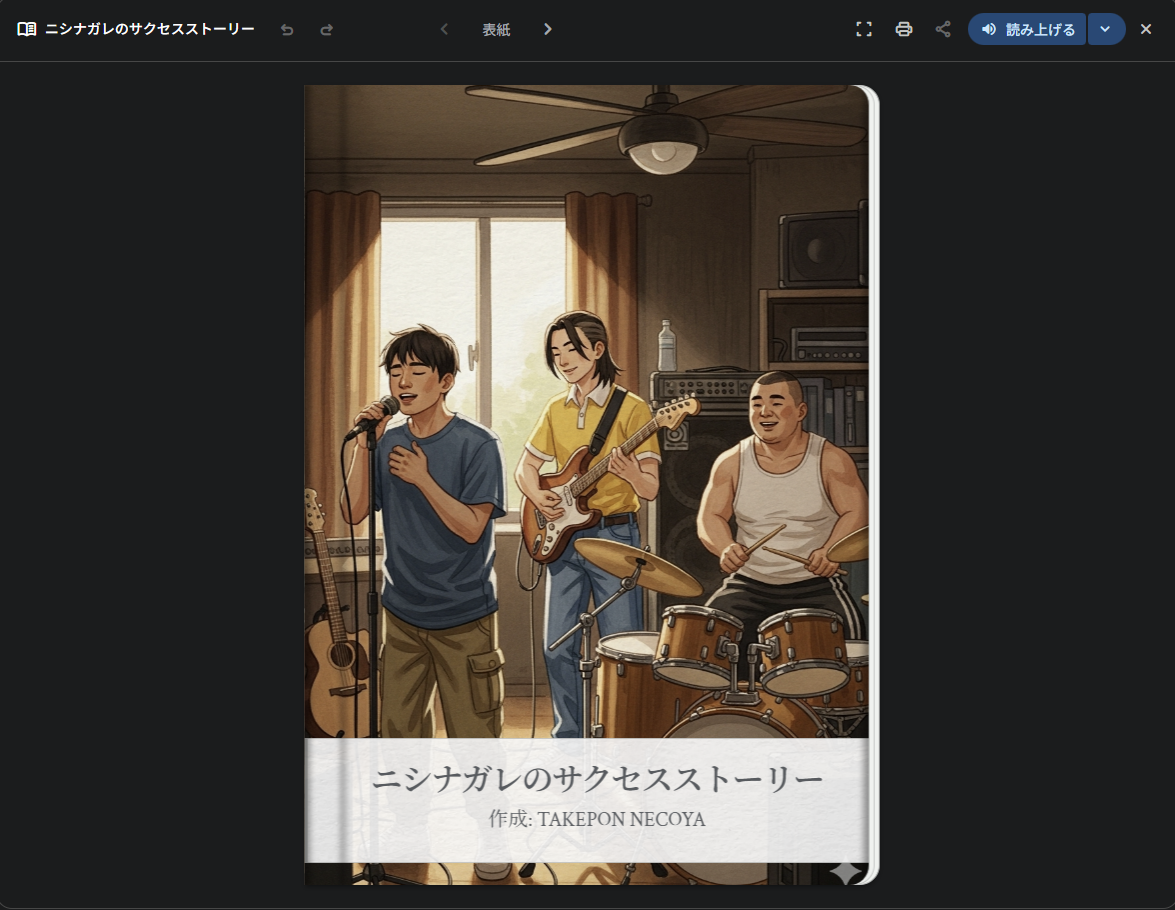Close the storybook viewer
This screenshot has height=910, width=1175.
[1146, 29]
